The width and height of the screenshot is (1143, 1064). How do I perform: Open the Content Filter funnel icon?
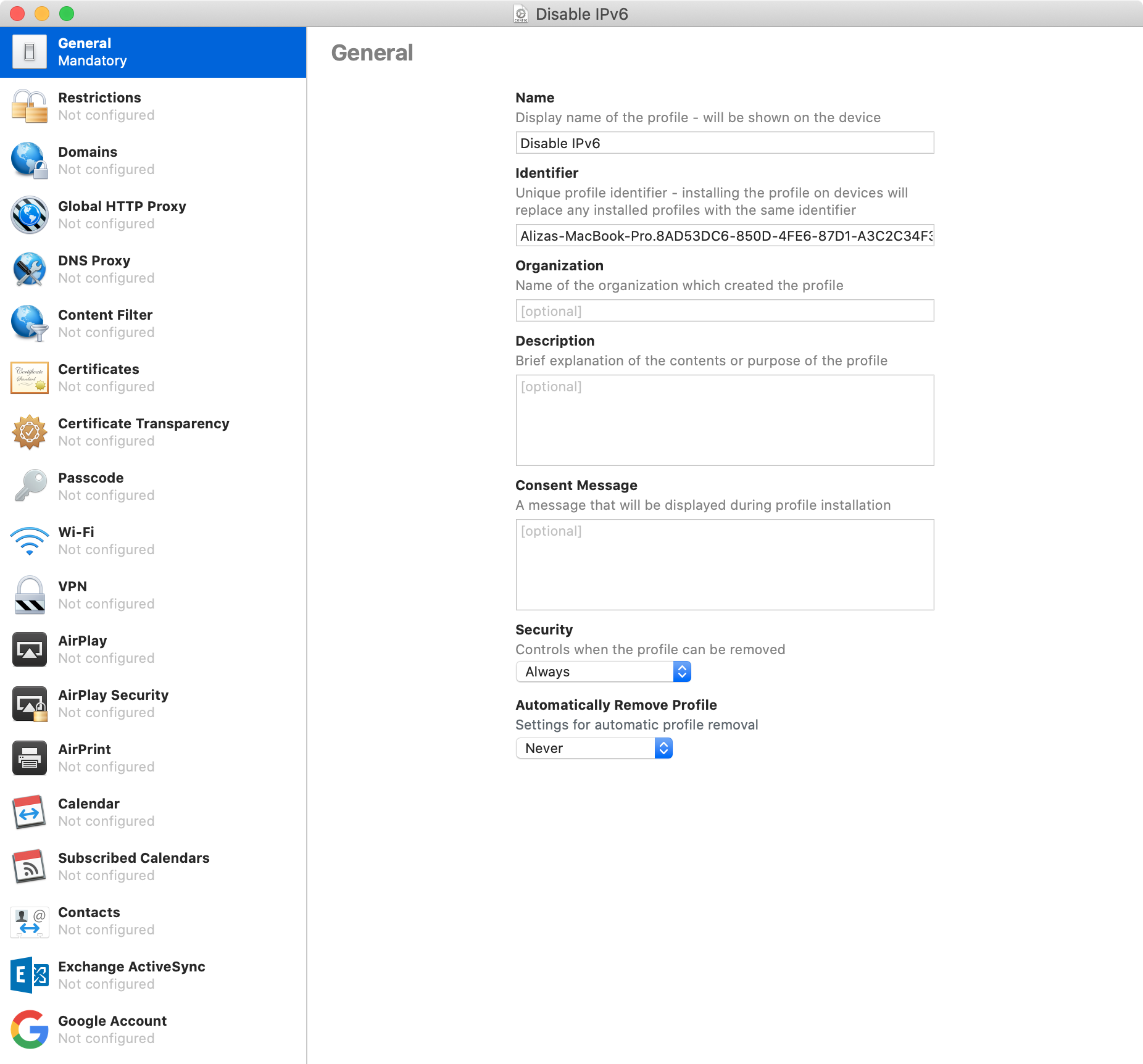tap(29, 323)
